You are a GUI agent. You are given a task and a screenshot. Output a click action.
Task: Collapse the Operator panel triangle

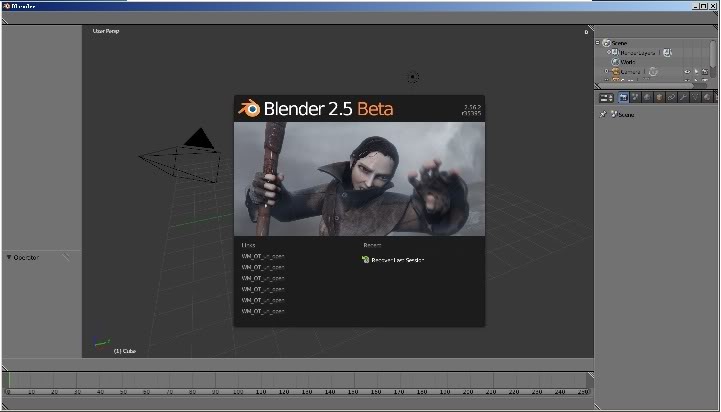(x=9, y=257)
